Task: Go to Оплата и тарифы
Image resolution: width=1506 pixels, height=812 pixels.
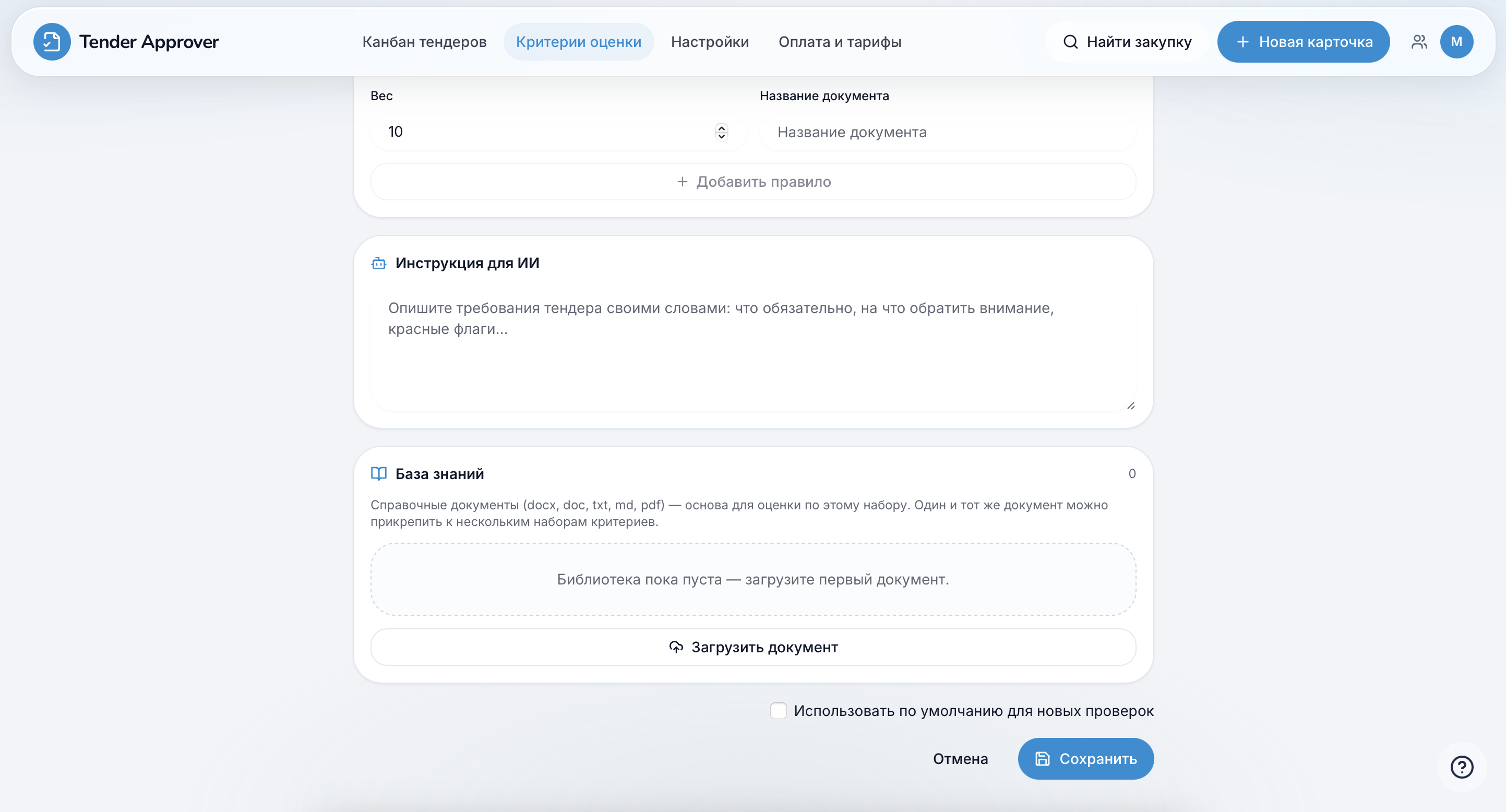Action: [840, 42]
